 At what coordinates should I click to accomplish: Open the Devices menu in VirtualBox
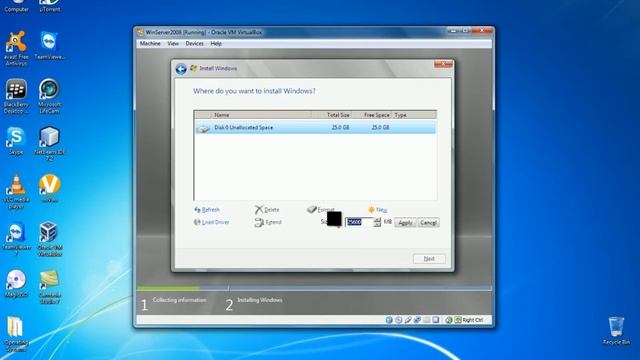tap(194, 43)
